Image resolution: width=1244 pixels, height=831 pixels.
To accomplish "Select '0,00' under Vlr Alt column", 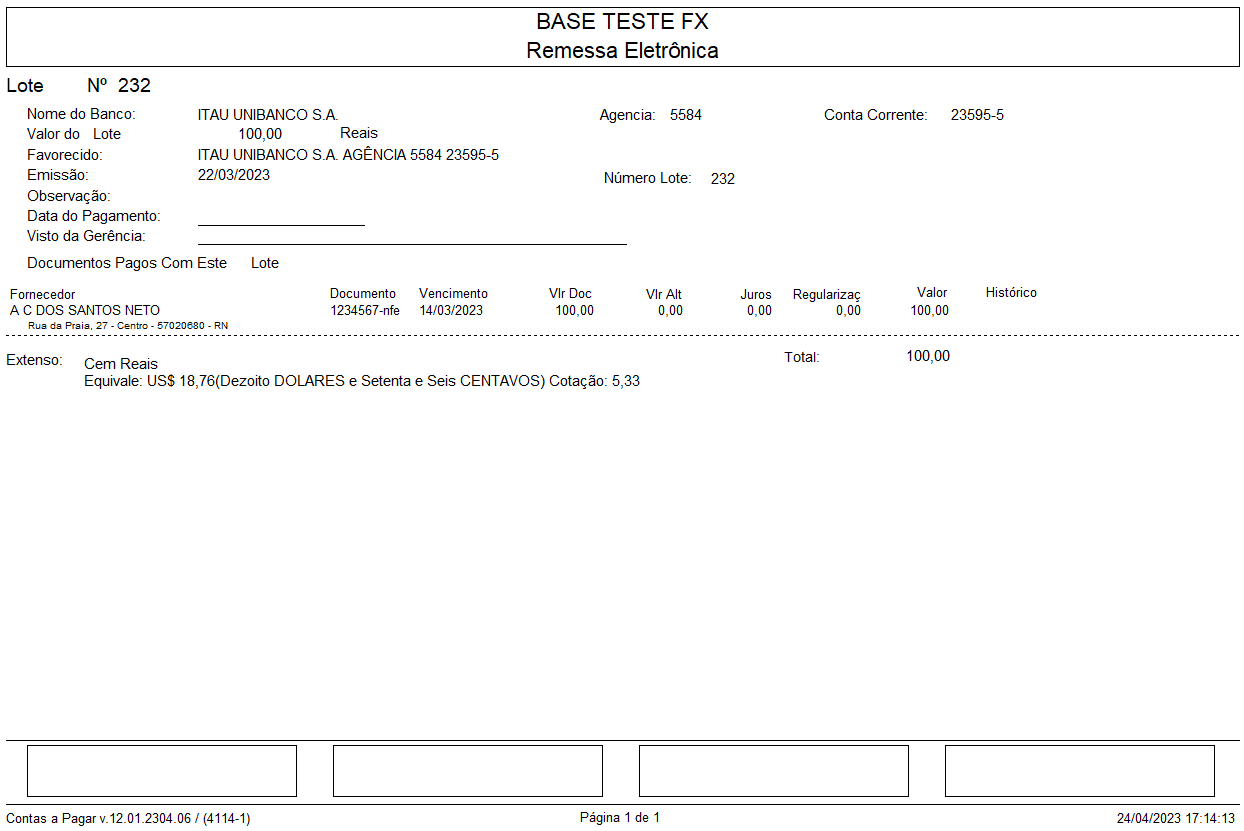I will [671, 311].
